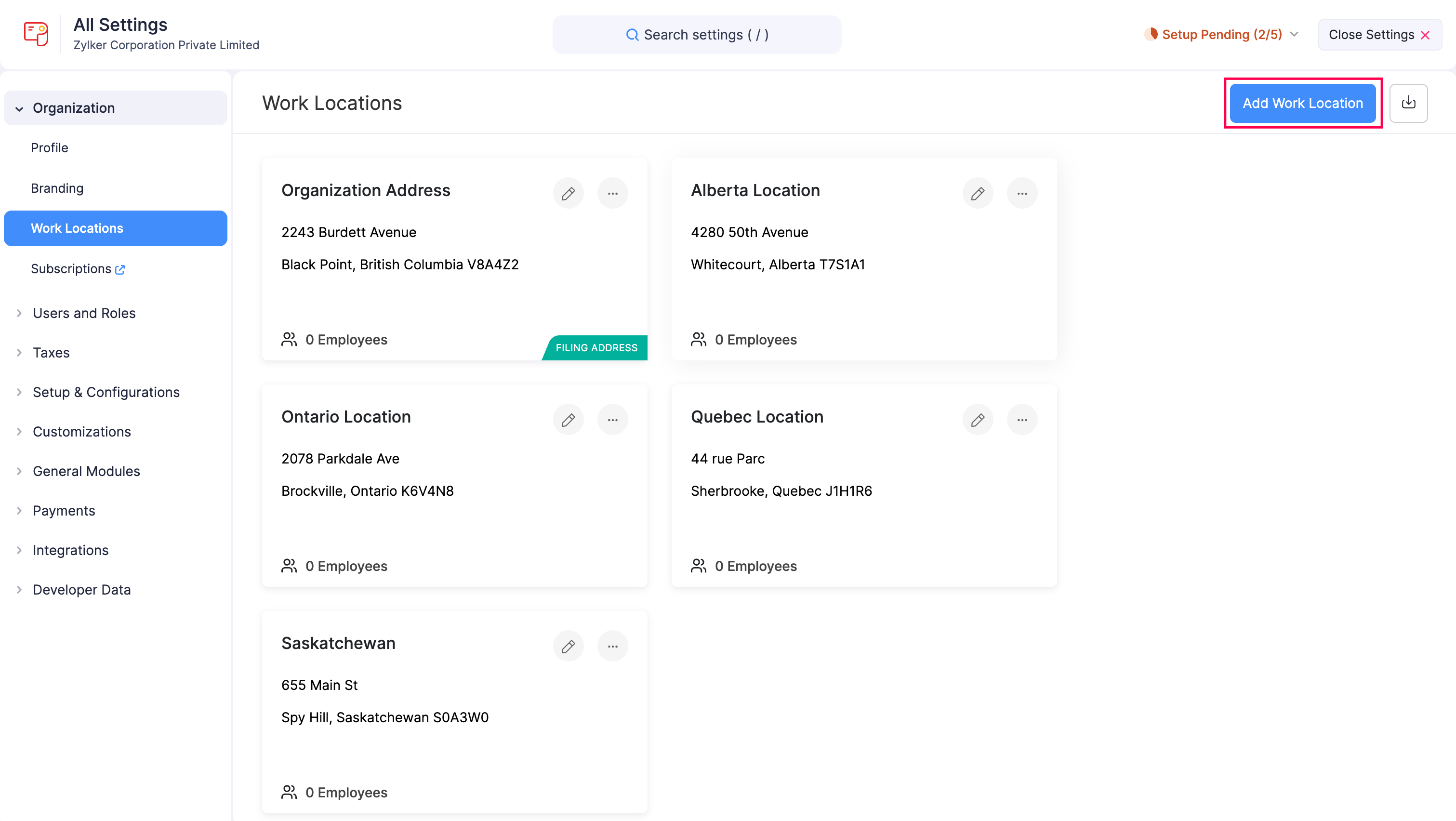
Task: Click the search magnifier in settings search
Action: tap(633, 35)
